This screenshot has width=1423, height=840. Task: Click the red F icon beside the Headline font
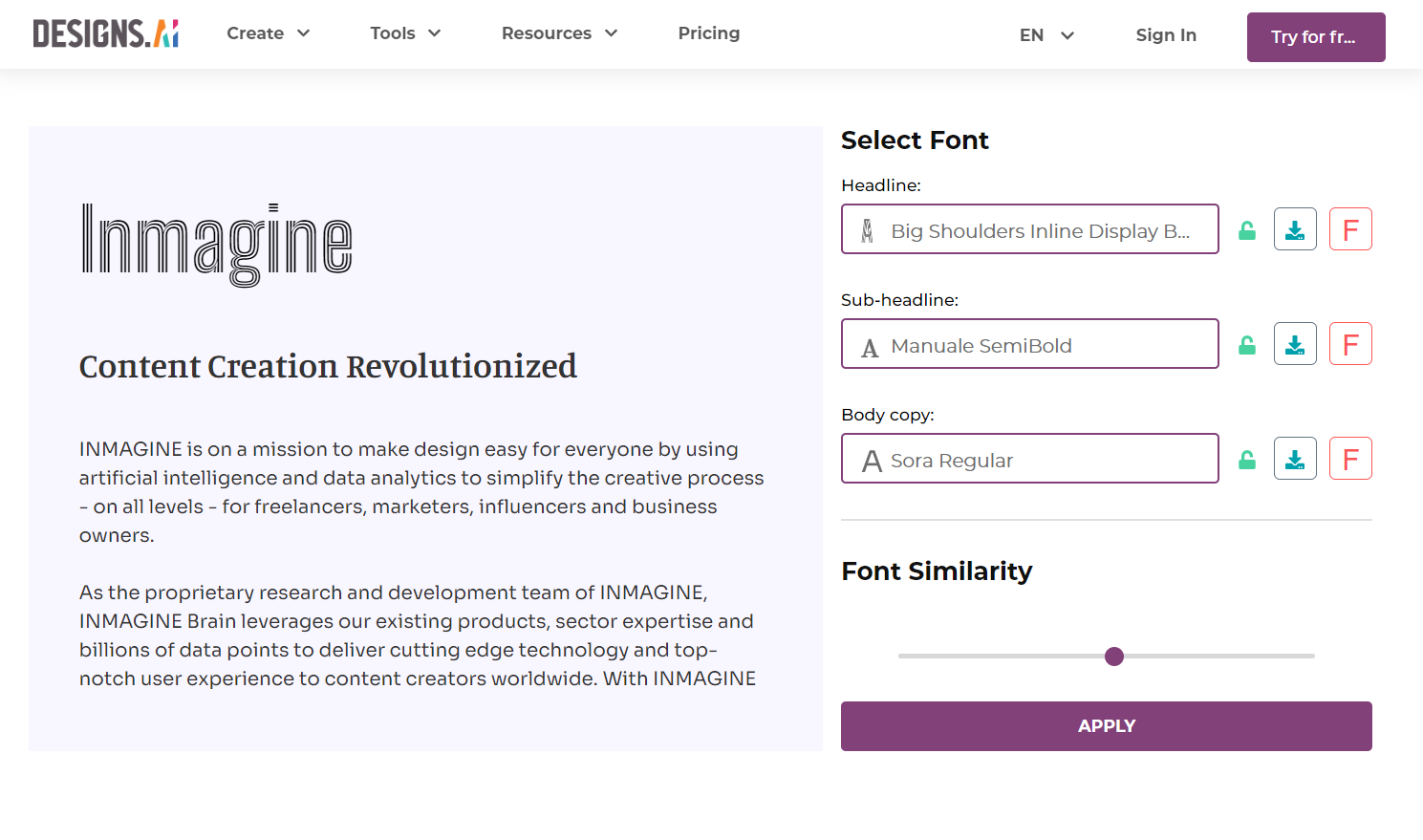1350,228
